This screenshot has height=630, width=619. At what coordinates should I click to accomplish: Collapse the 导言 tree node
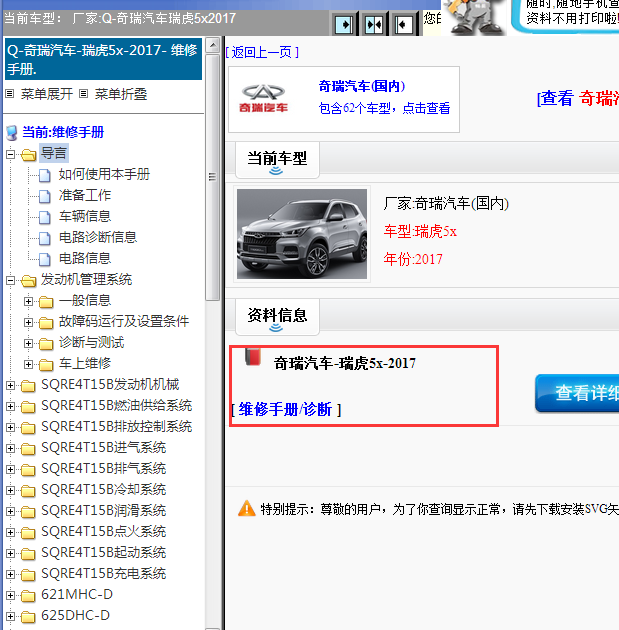click(x=10, y=154)
